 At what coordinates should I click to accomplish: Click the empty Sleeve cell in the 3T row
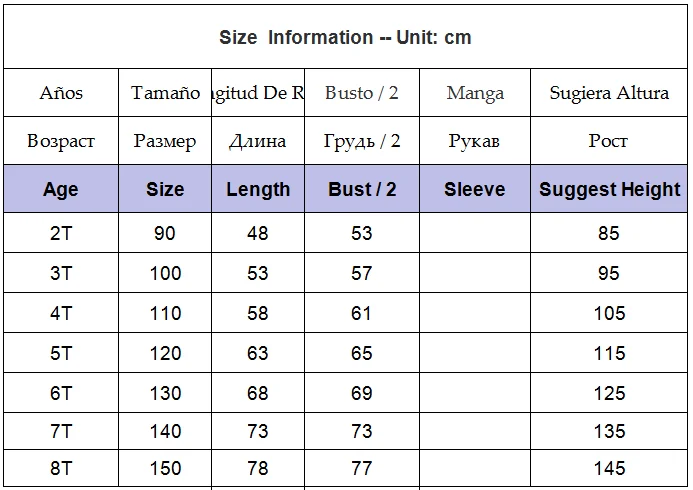(475, 273)
